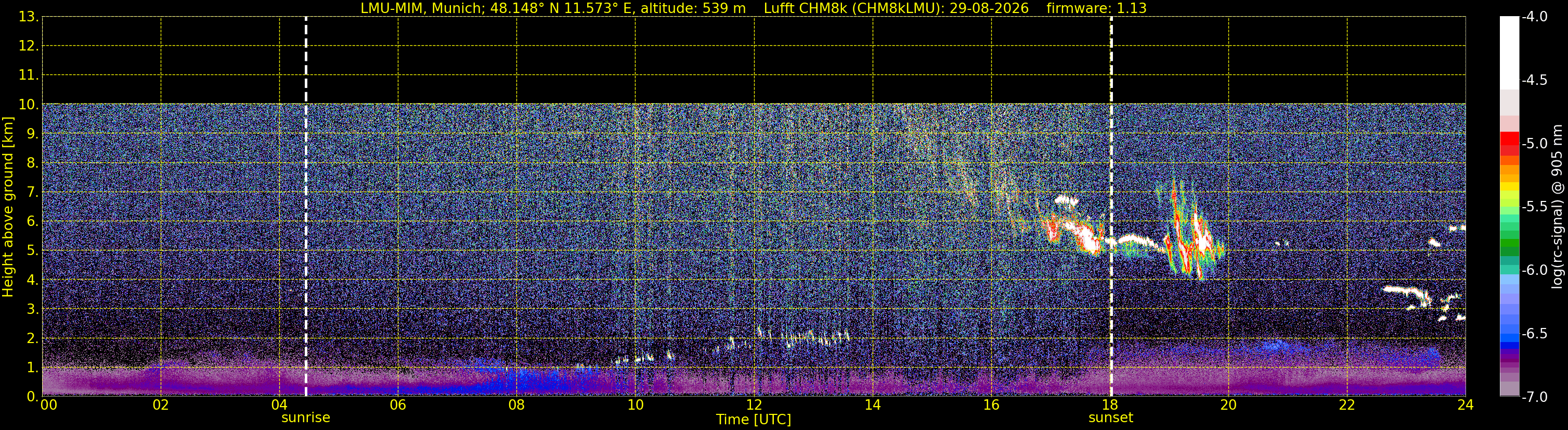Click the Time [UTC] axis title

point(754,419)
